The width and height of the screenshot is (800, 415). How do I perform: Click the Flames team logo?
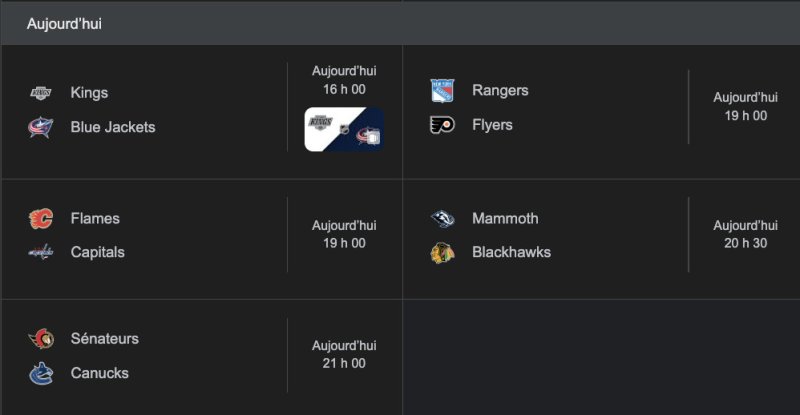[41, 219]
